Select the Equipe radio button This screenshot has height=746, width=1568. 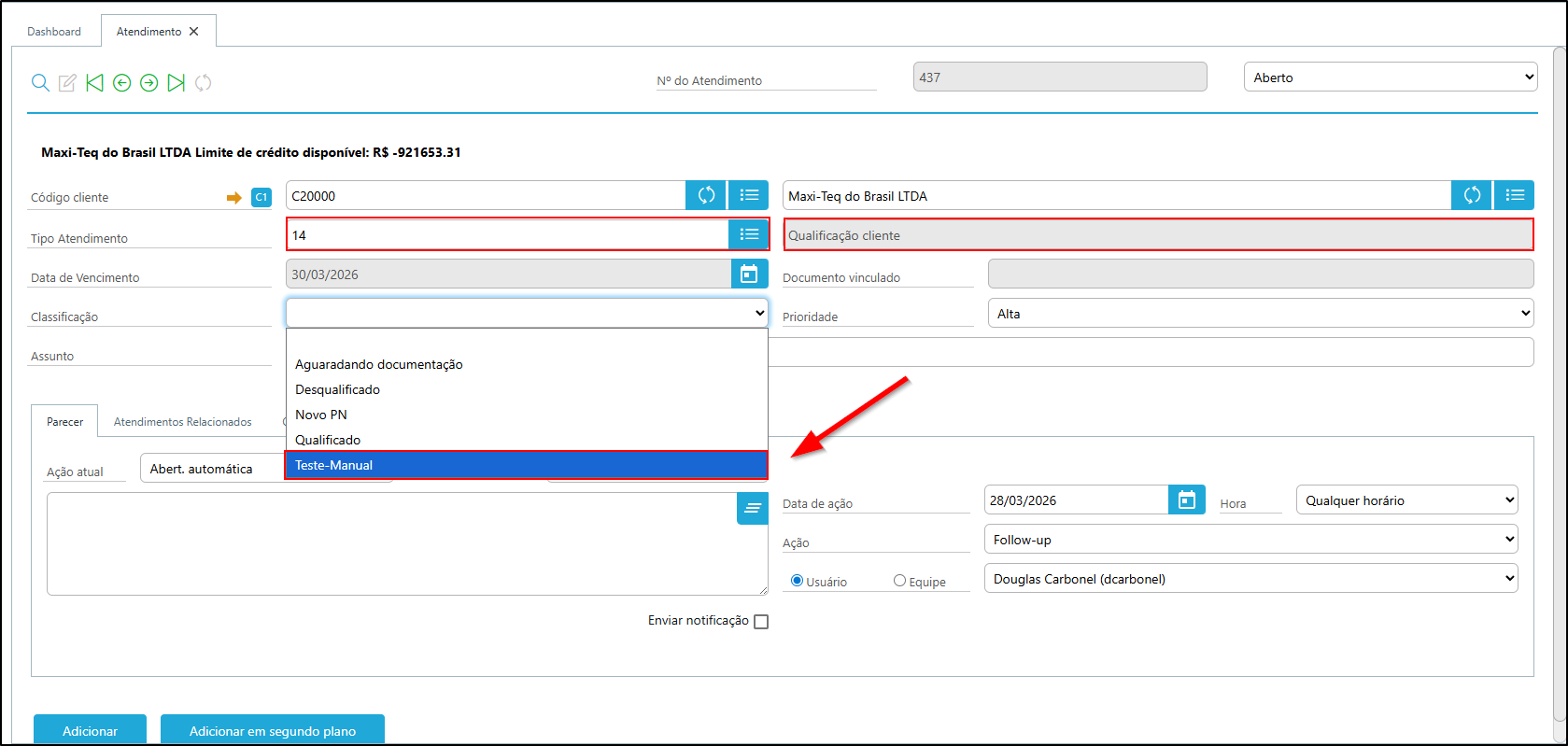[x=899, y=581]
